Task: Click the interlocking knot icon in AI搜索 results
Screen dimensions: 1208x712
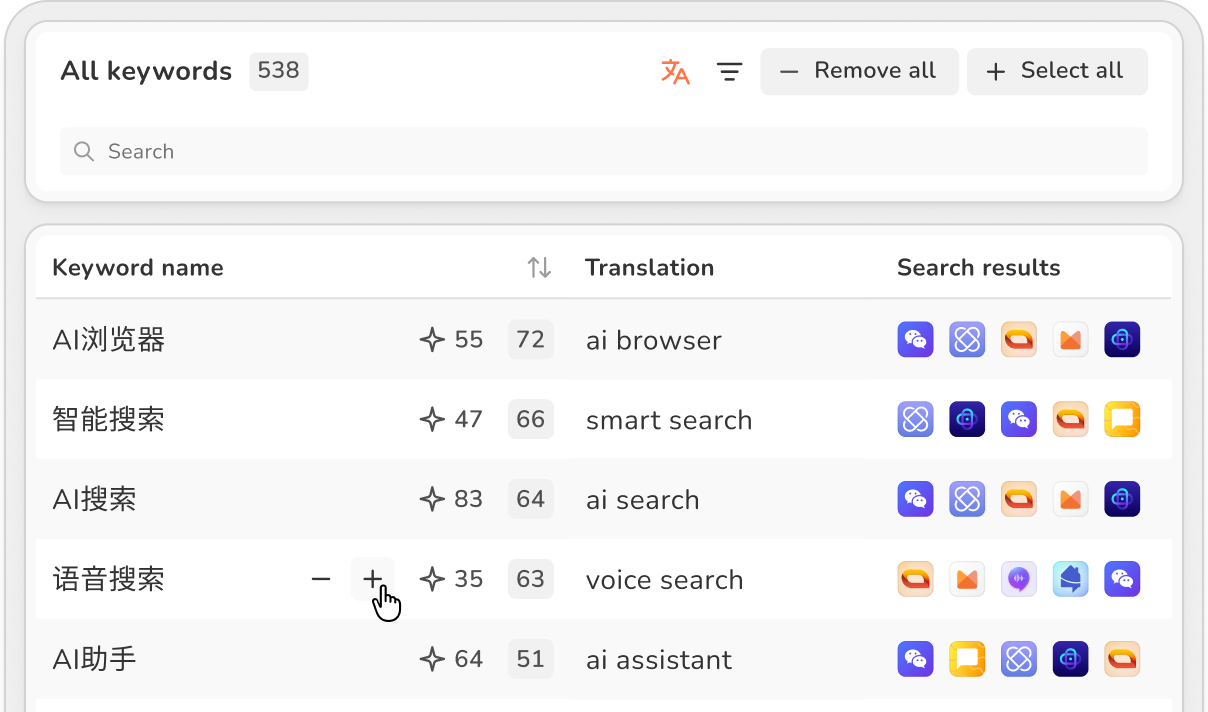Action: (967, 499)
